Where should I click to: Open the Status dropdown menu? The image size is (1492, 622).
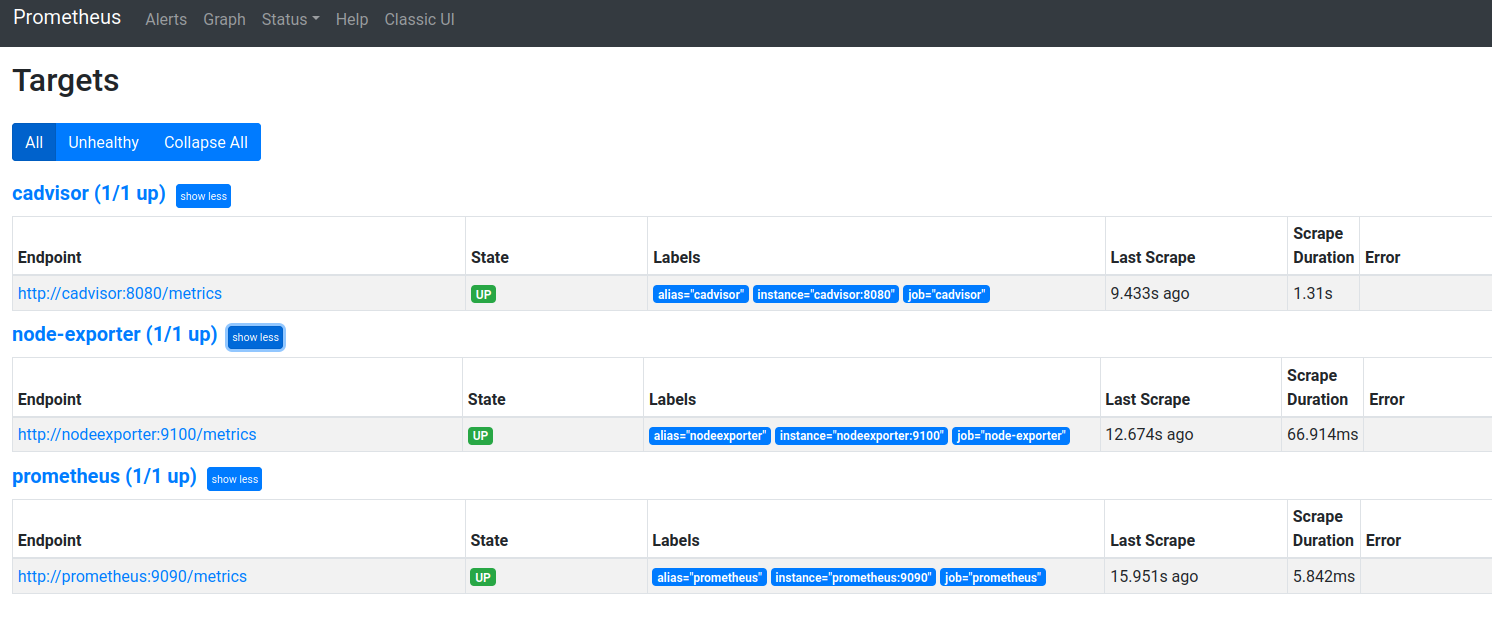[290, 19]
